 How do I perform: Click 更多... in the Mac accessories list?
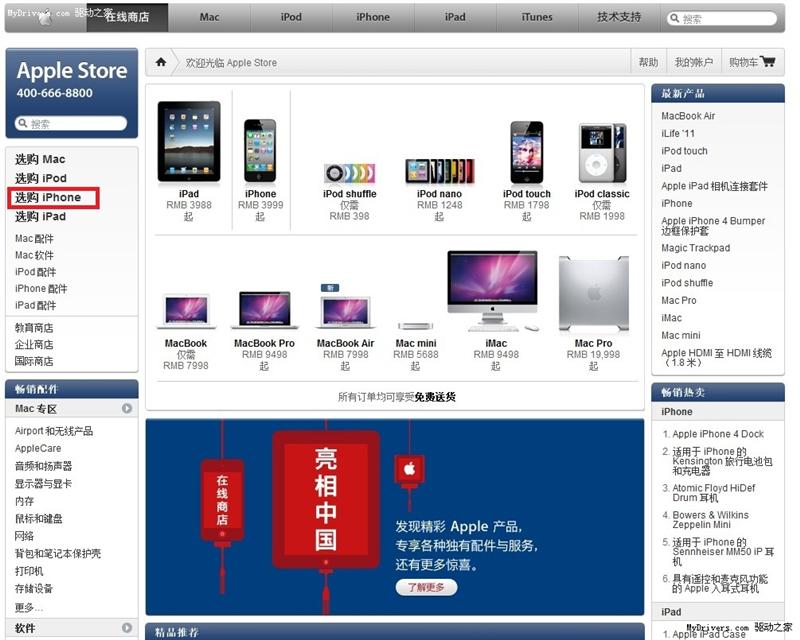(29, 607)
